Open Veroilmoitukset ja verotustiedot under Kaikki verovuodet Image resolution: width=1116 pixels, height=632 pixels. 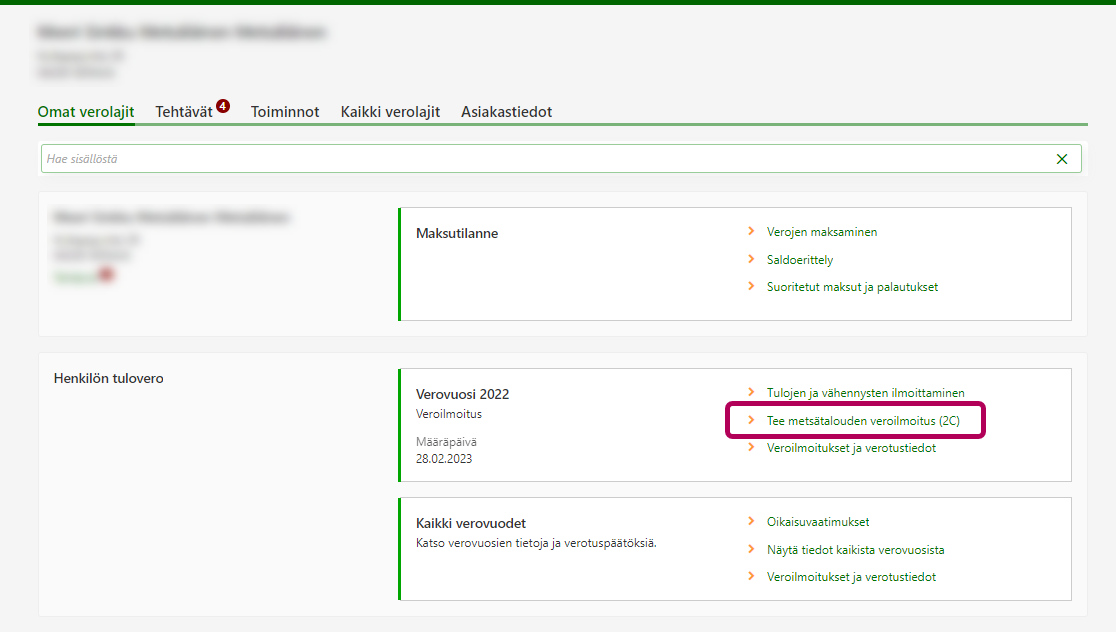[851, 577]
